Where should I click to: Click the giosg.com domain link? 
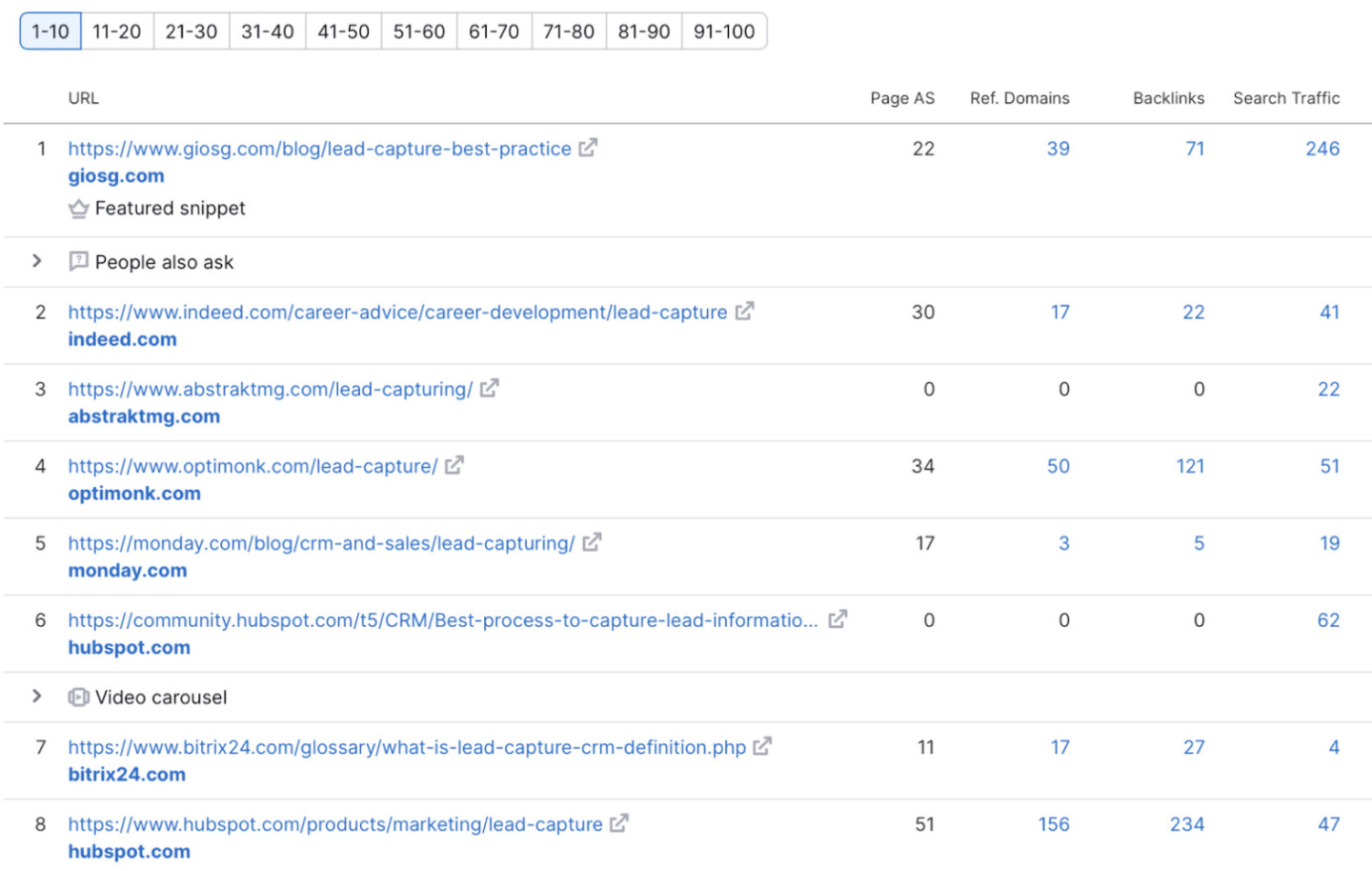click(116, 176)
